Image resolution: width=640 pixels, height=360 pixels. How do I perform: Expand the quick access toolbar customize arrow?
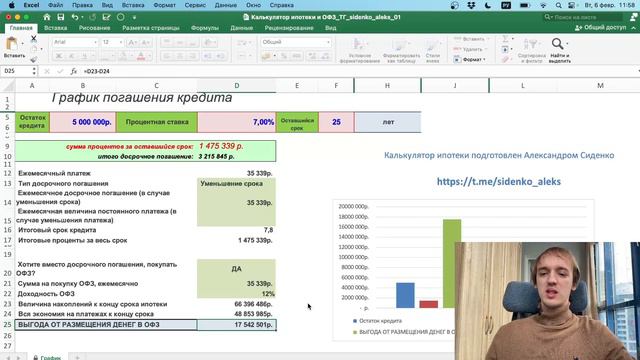[134, 17]
